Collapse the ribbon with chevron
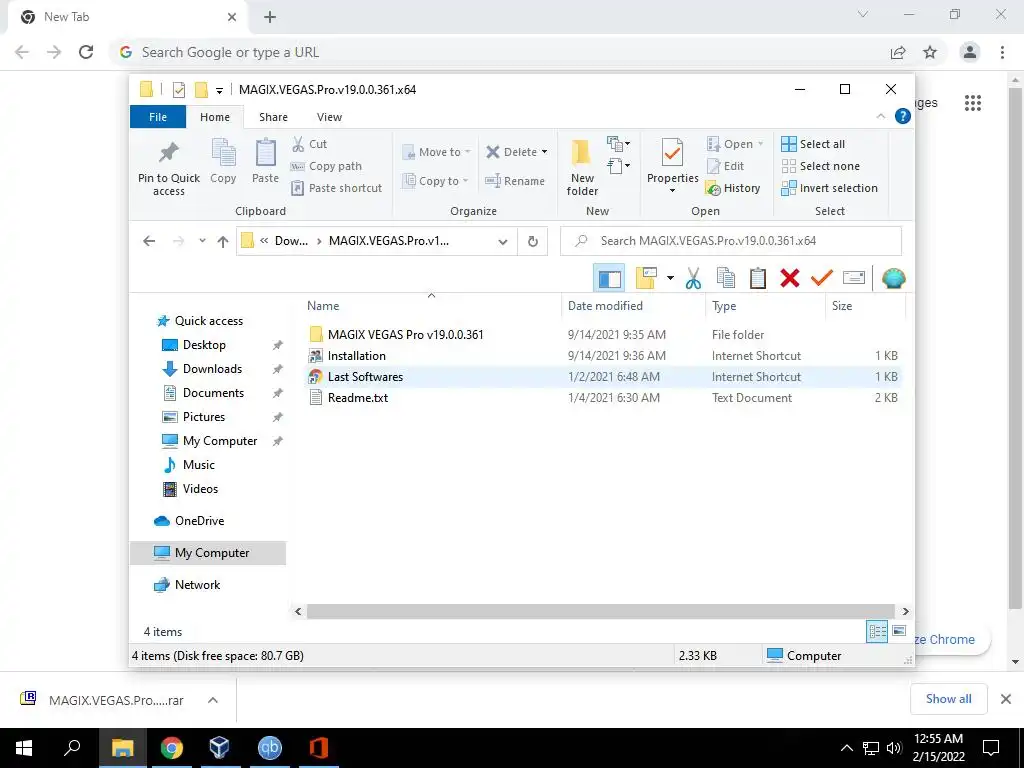 click(880, 116)
